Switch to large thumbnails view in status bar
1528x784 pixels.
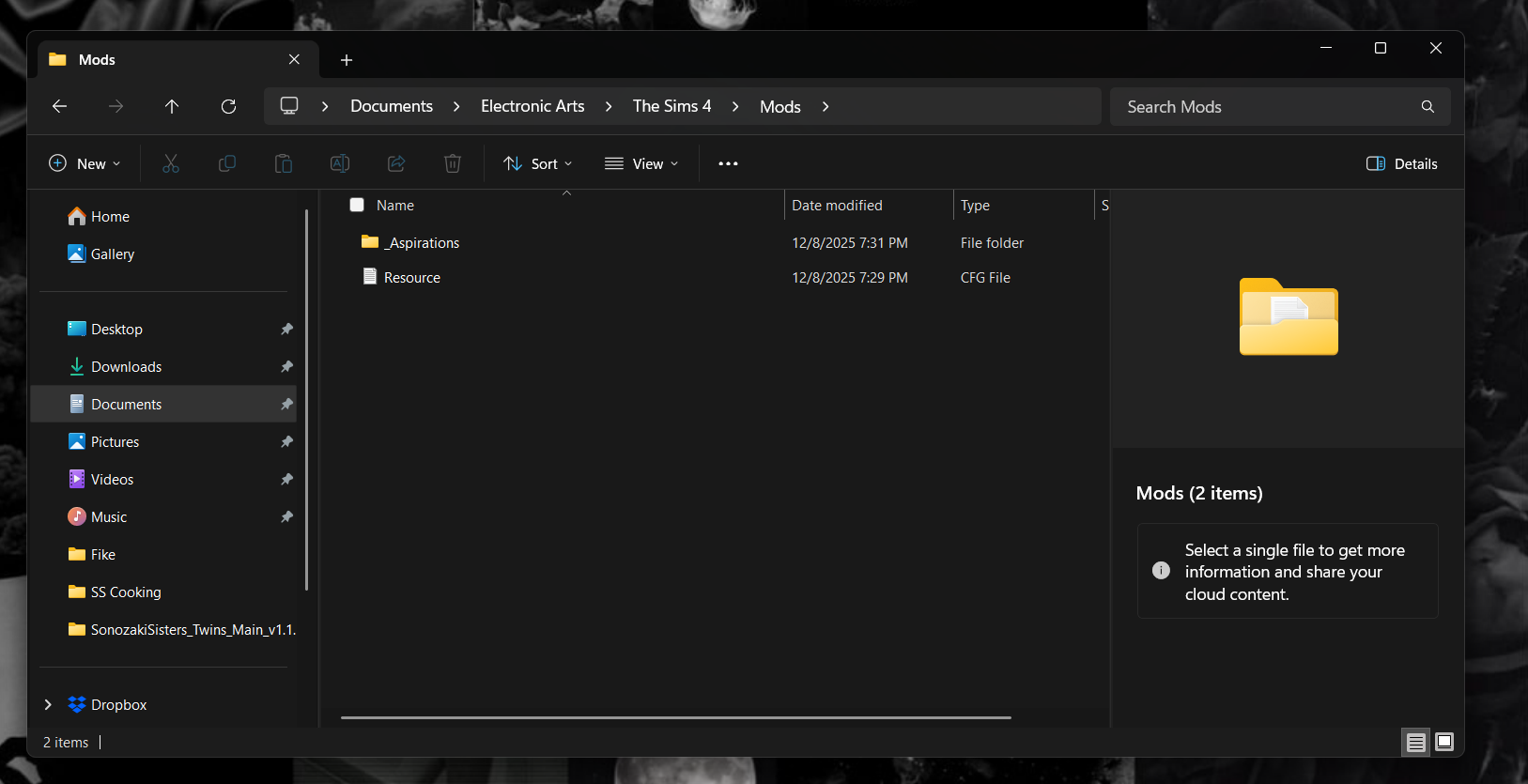click(1444, 742)
